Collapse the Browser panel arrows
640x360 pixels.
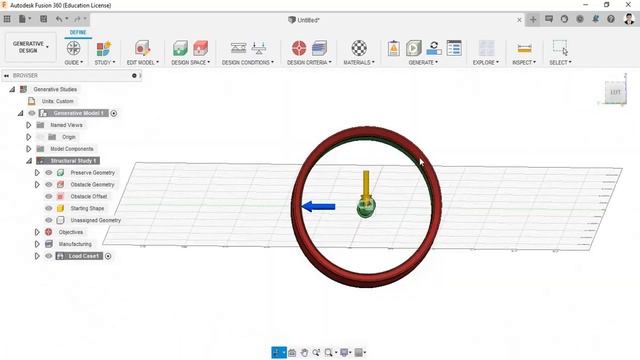[x=6, y=76]
